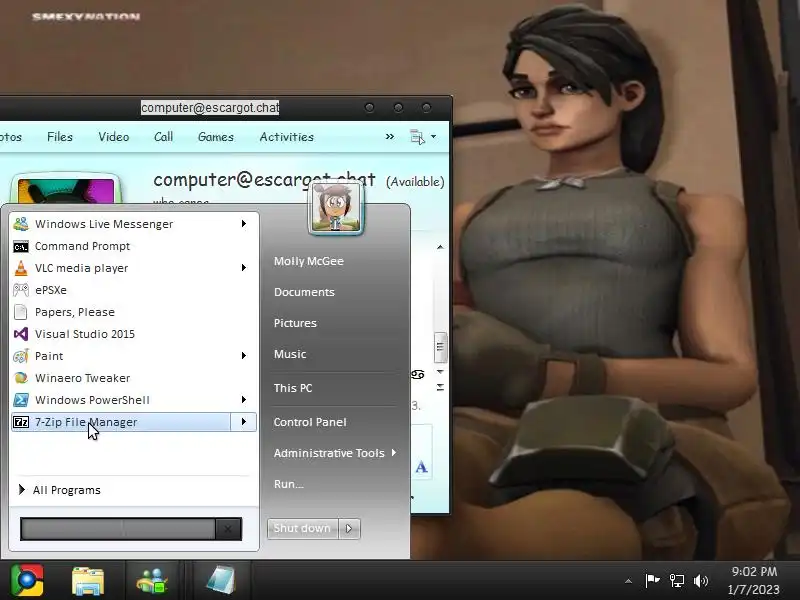This screenshot has width=800, height=600.
Task: Click the Start menu search box
Action: (118, 529)
